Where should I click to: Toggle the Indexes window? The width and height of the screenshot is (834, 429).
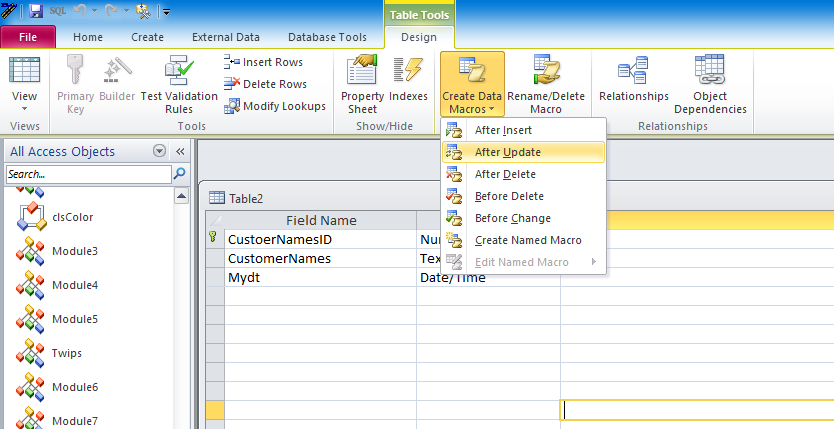click(x=408, y=78)
